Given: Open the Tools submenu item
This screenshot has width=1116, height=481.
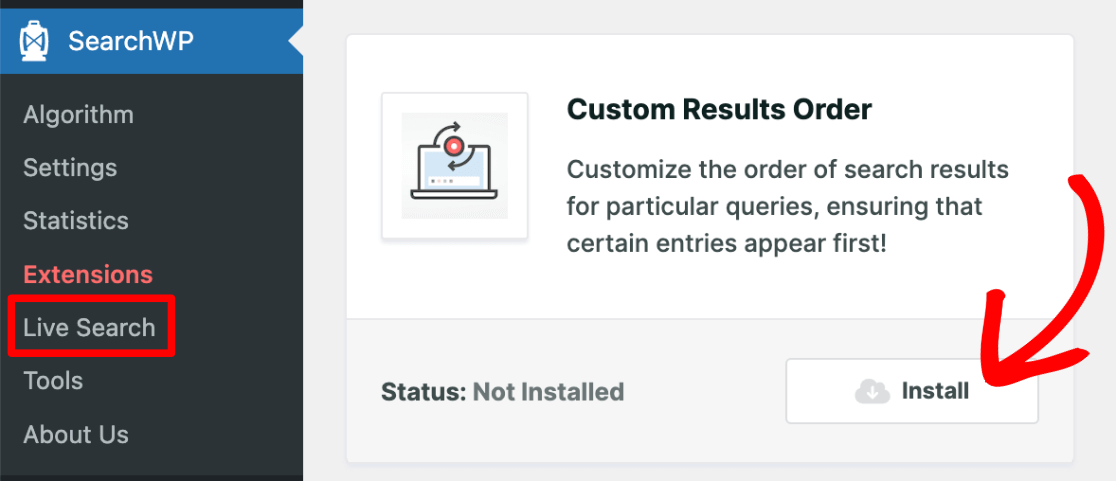Looking at the screenshot, I should click(x=53, y=380).
